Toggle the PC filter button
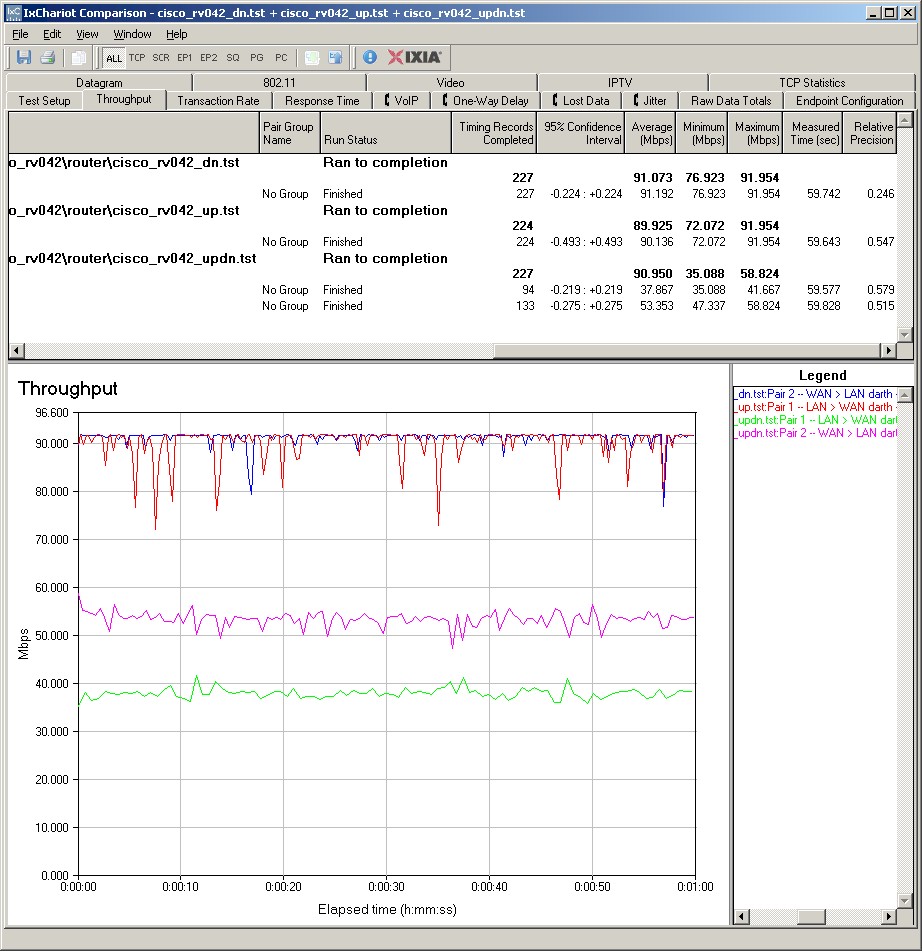 coord(281,58)
